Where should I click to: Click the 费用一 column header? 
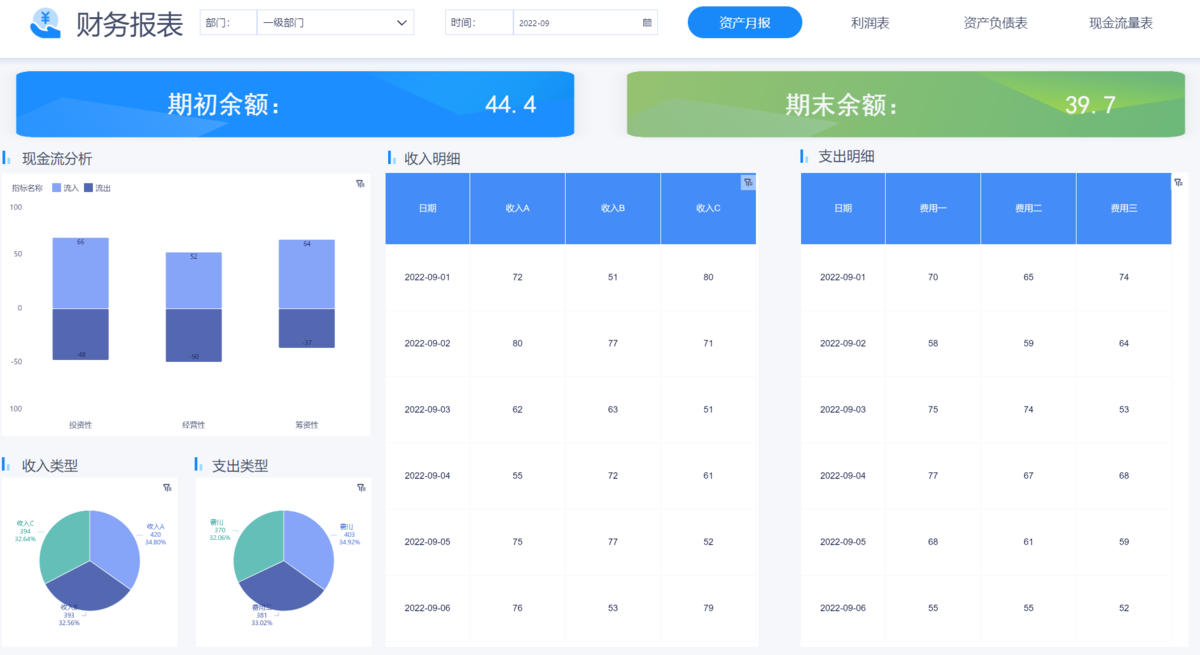pyautogui.click(x=933, y=208)
